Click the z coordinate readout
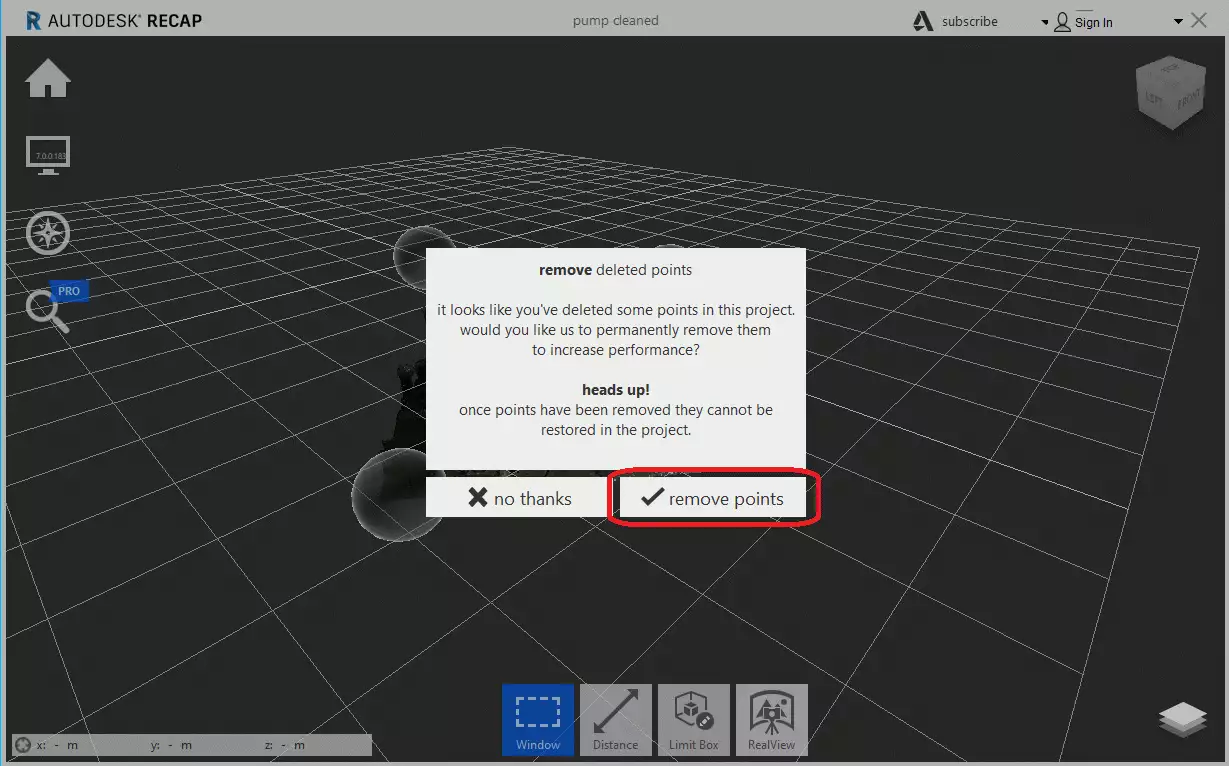 pyautogui.click(x=286, y=745)
